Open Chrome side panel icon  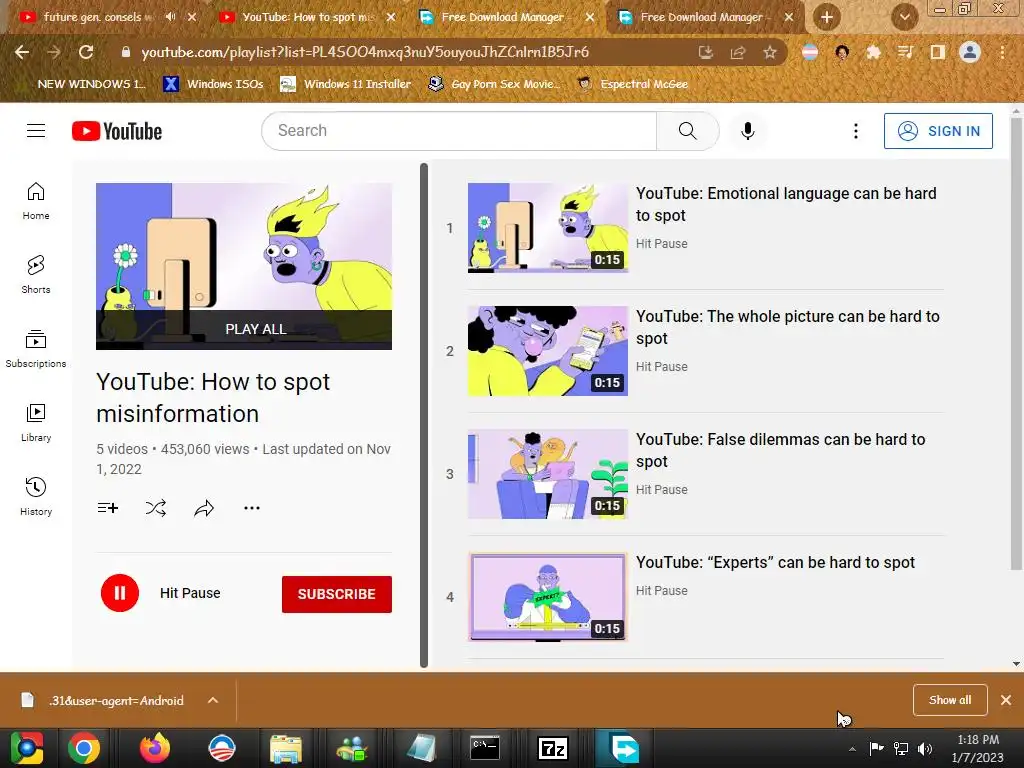click(937, 52)
